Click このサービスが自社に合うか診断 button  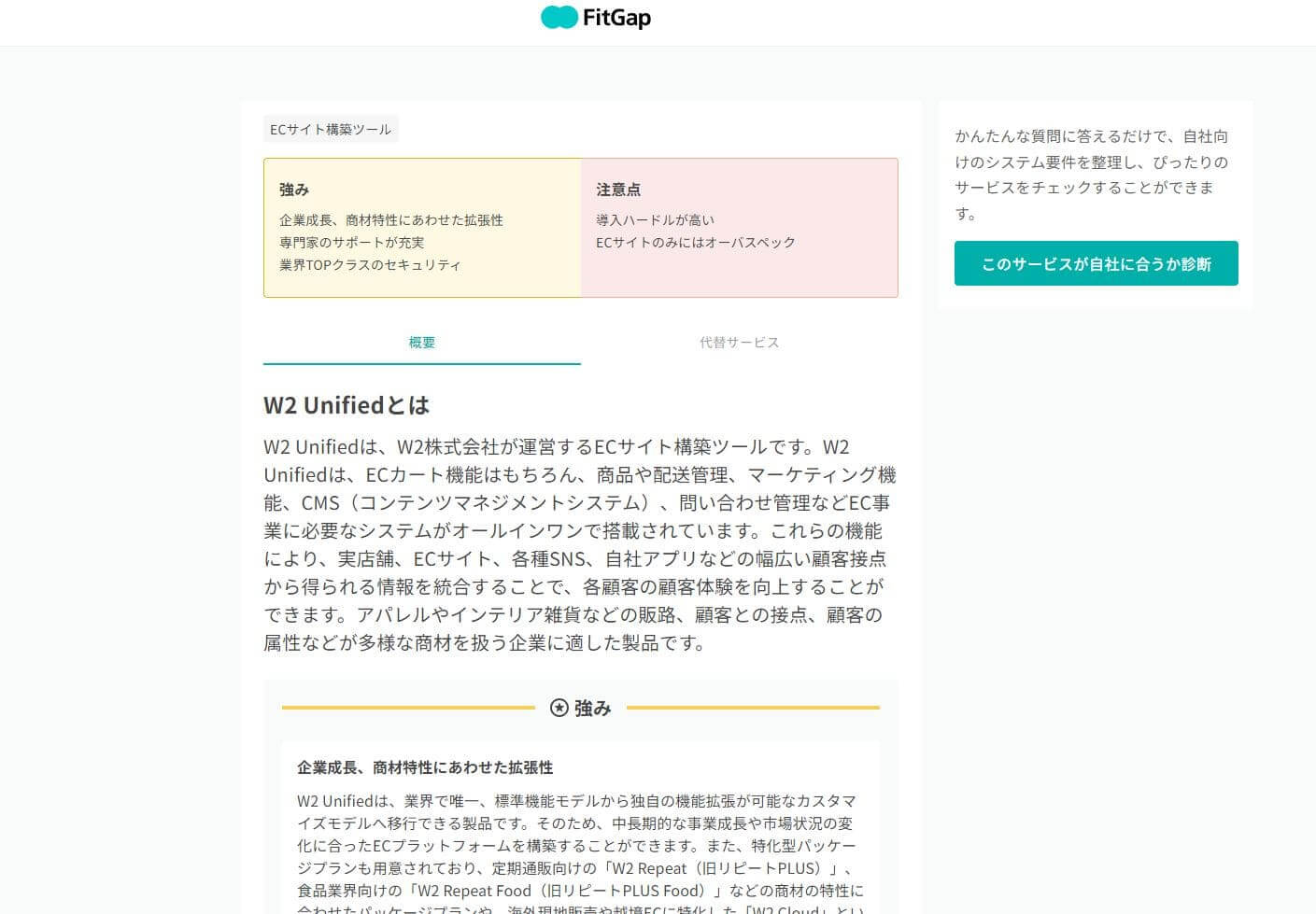point(1096,263)
